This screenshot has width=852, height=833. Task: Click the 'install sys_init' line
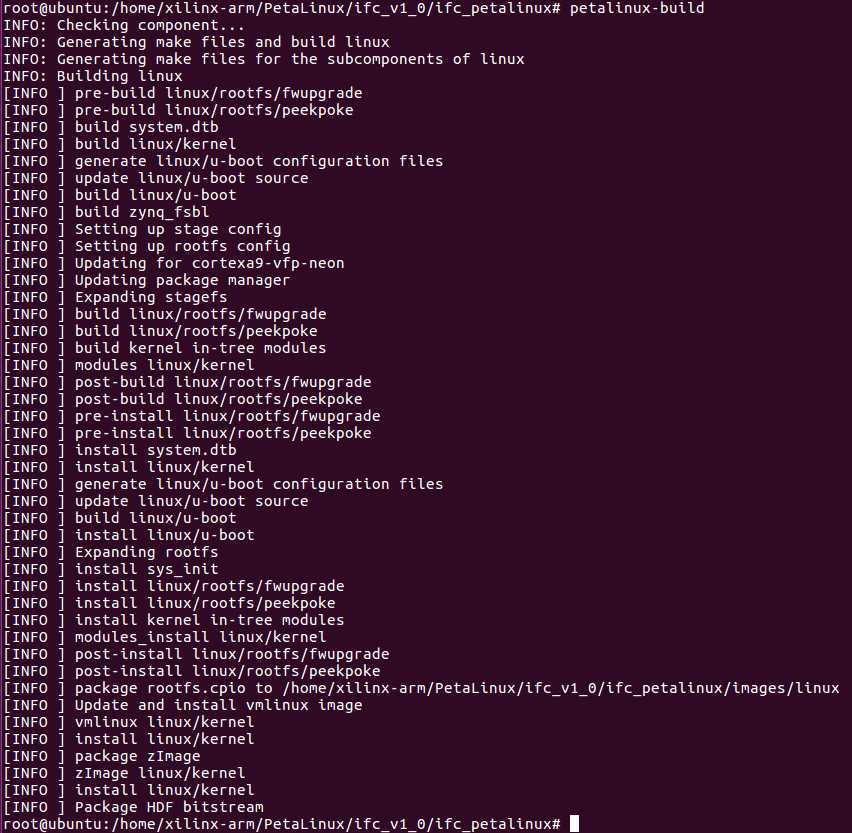111,569
